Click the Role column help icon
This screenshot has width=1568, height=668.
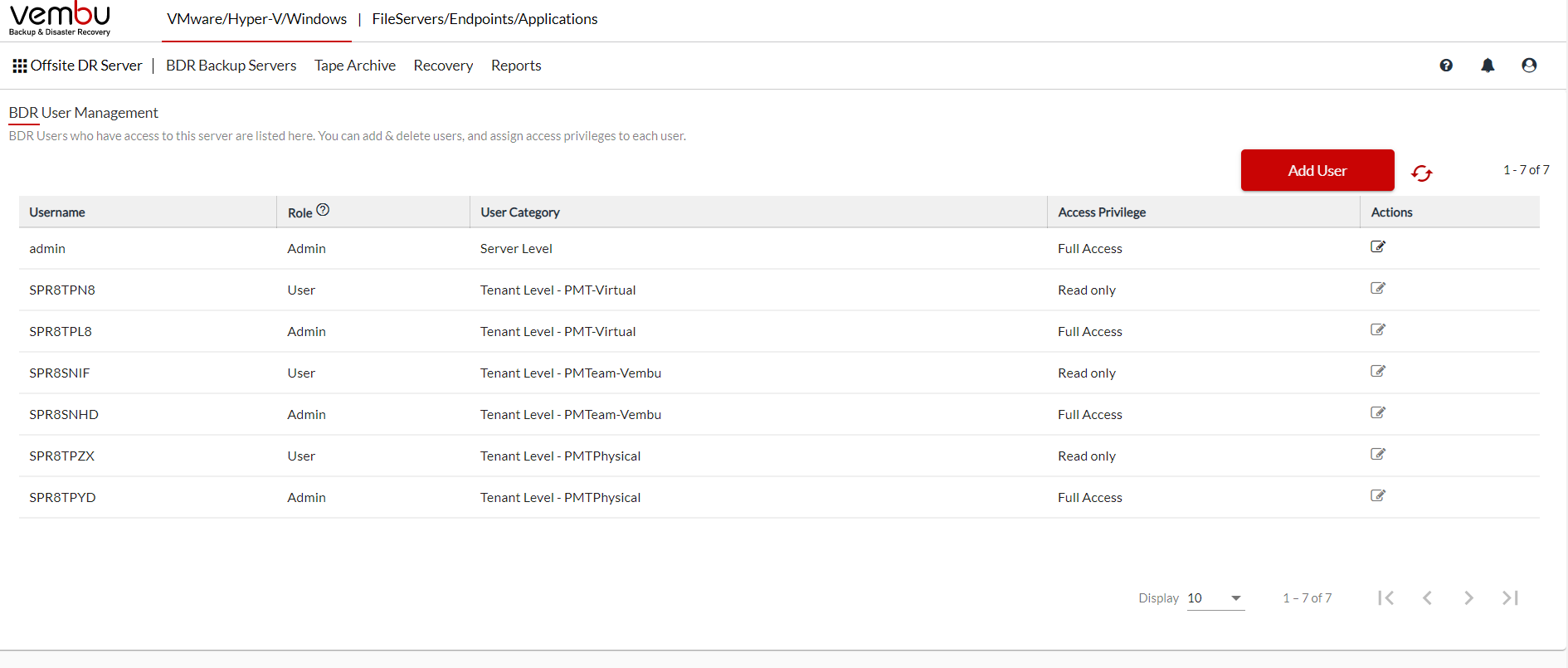click(323, 210)
